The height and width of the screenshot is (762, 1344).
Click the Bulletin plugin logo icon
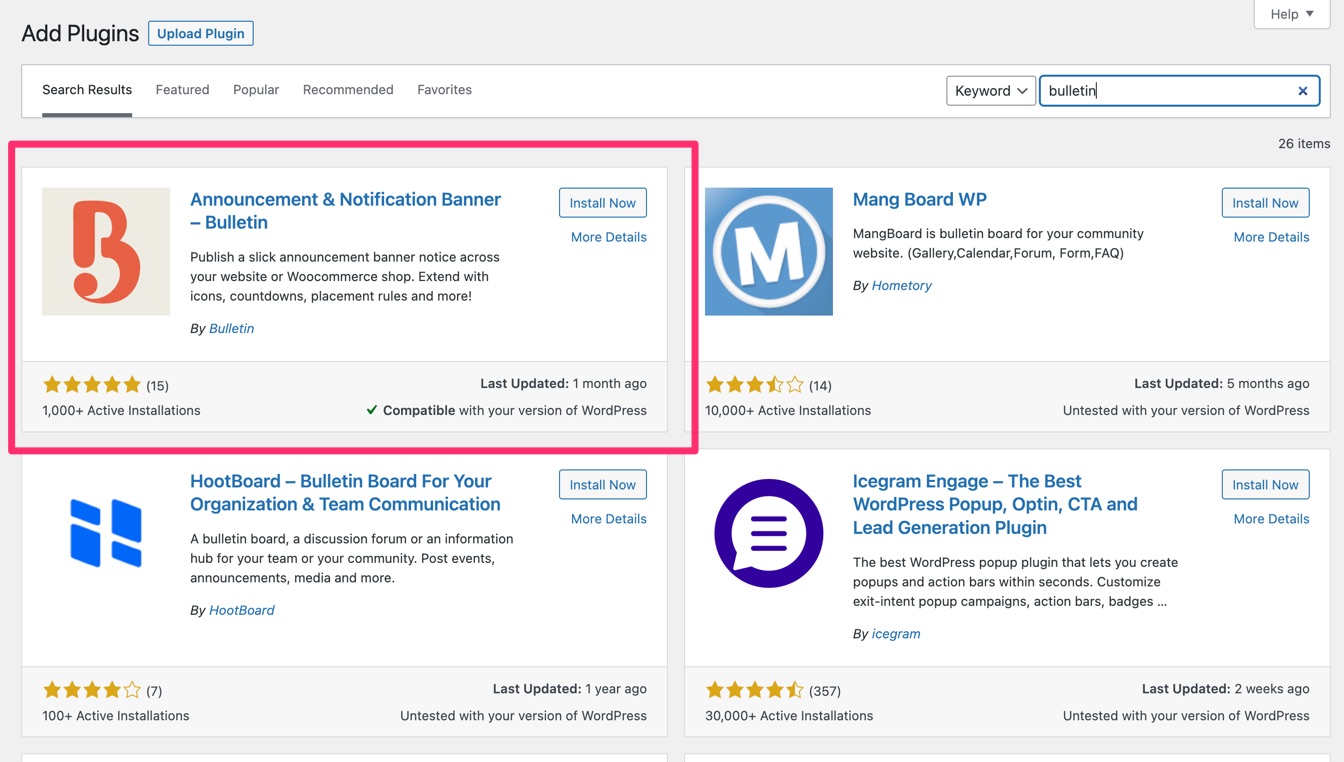pos(106,251)
